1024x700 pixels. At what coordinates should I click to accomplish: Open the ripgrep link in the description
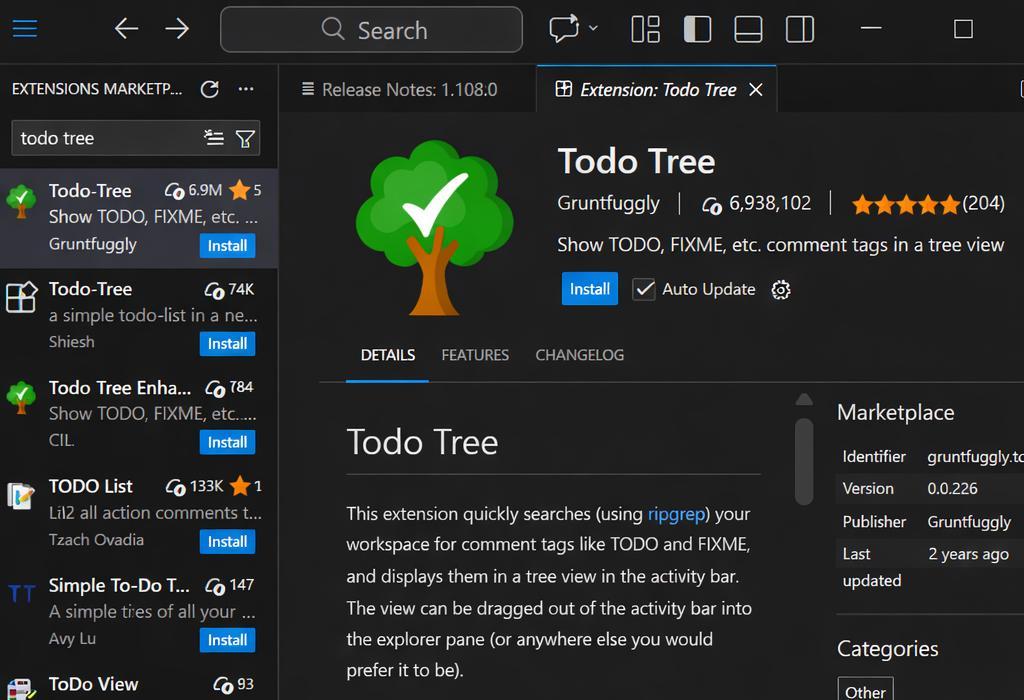[676, 514]
